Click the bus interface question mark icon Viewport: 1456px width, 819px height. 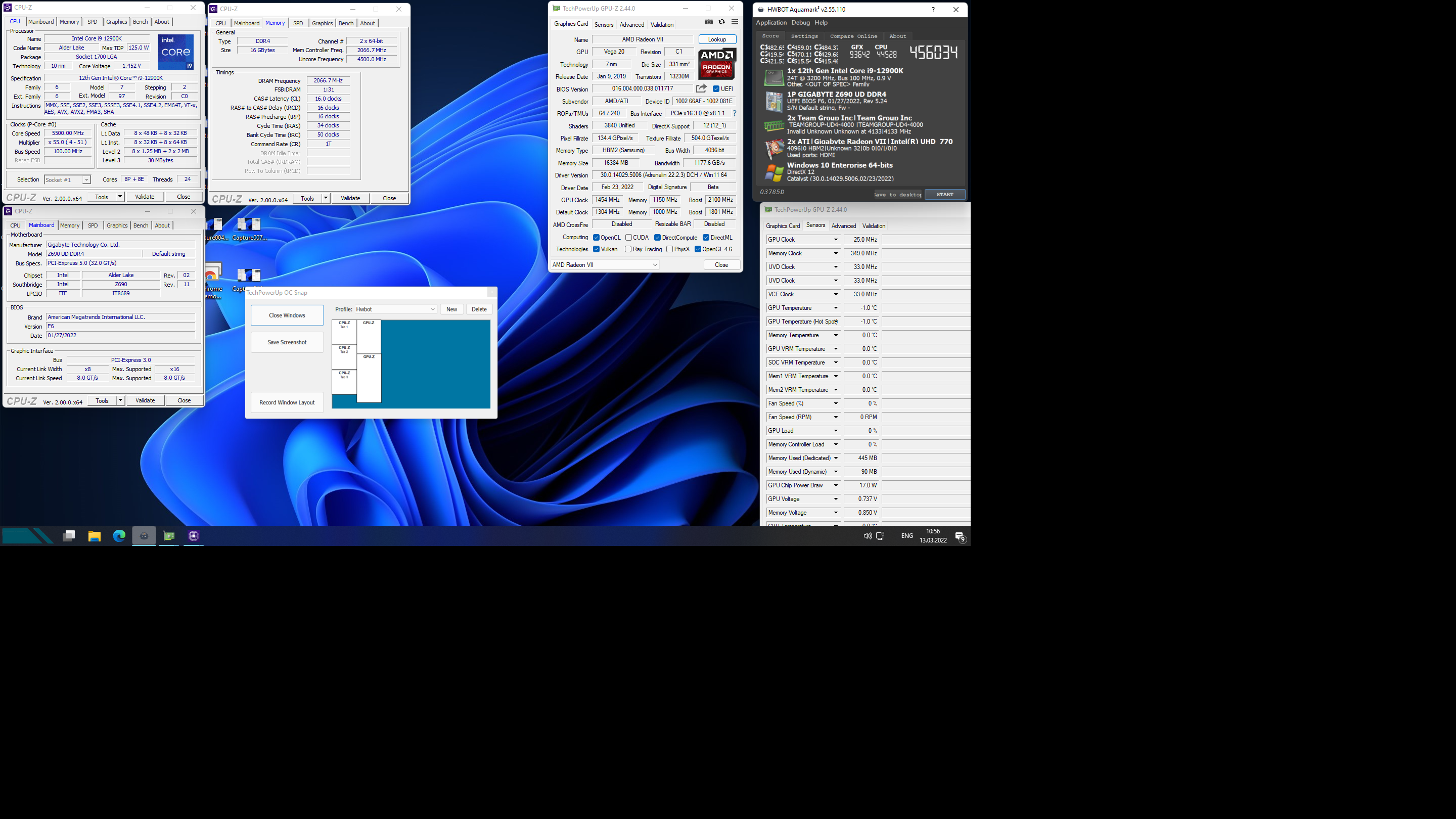tap(734, 113)
